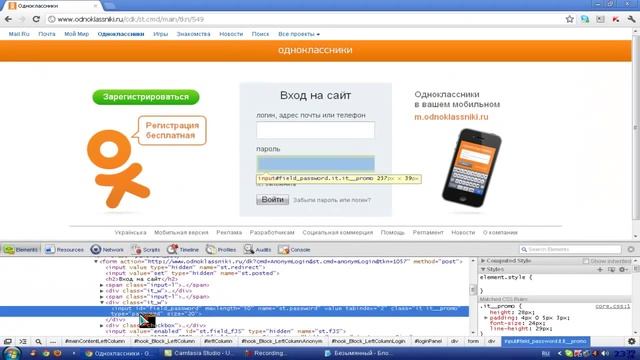Select the form breadcrumb
640x360 pixels.
point(473,341)
